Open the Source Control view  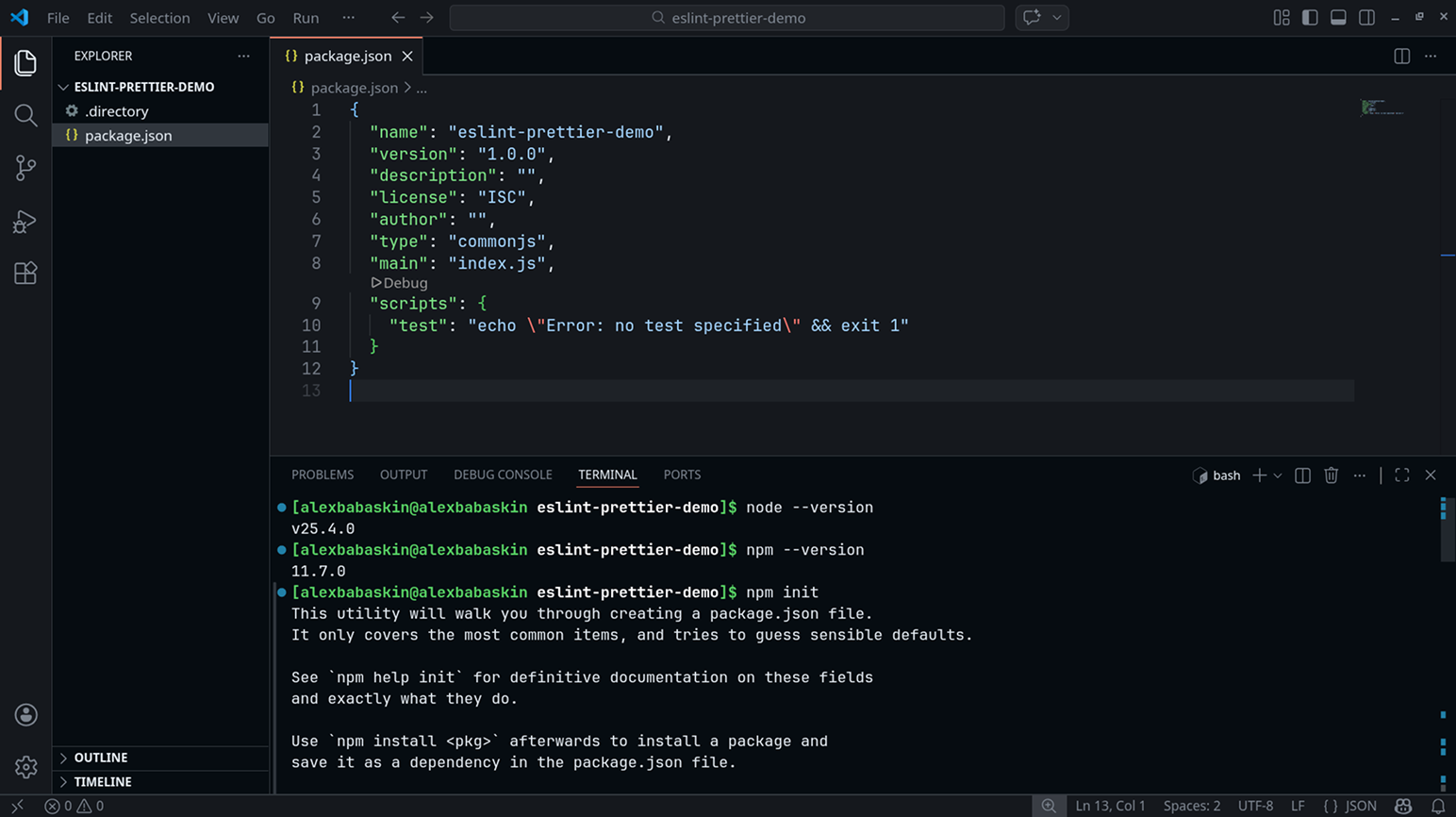click(25, 168)
